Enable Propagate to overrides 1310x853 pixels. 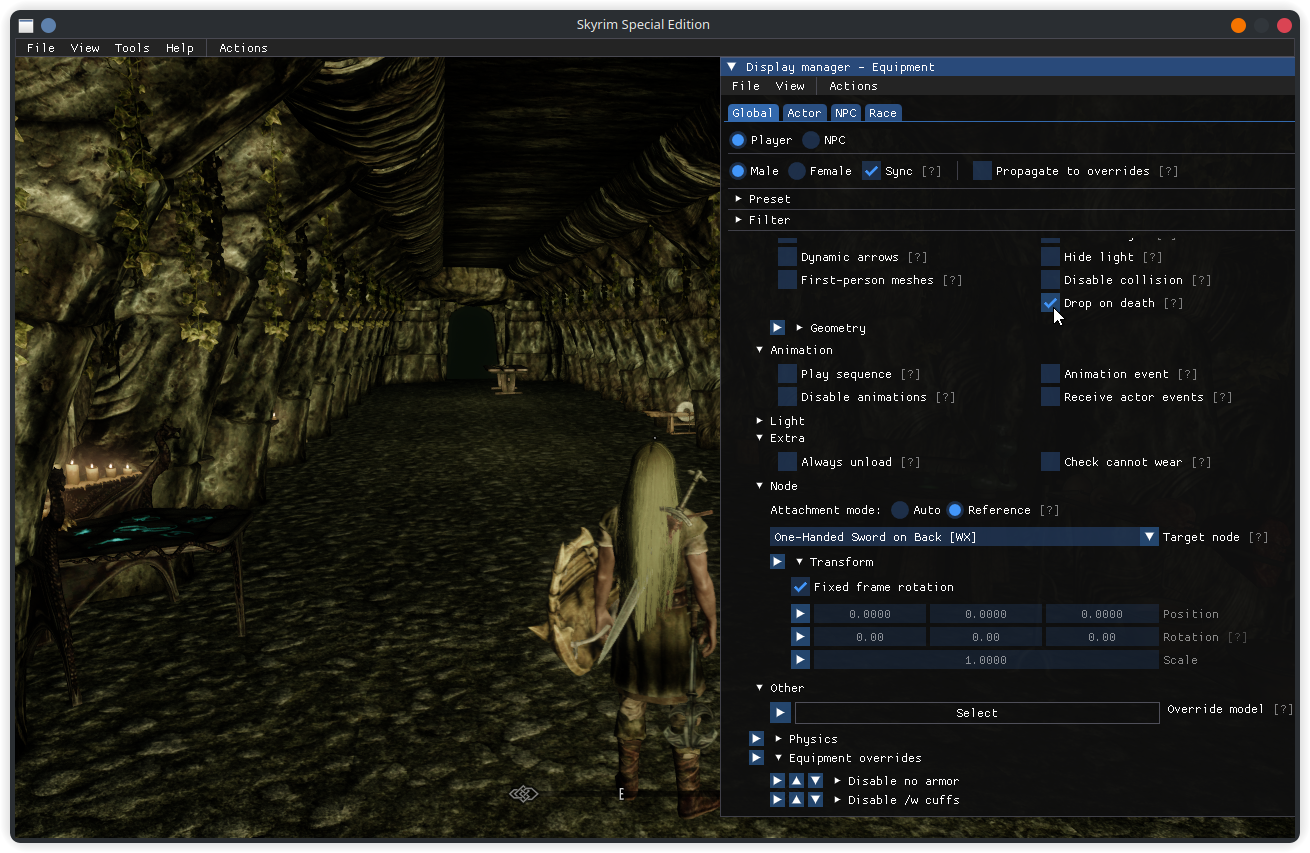click(x=982, y=171)
